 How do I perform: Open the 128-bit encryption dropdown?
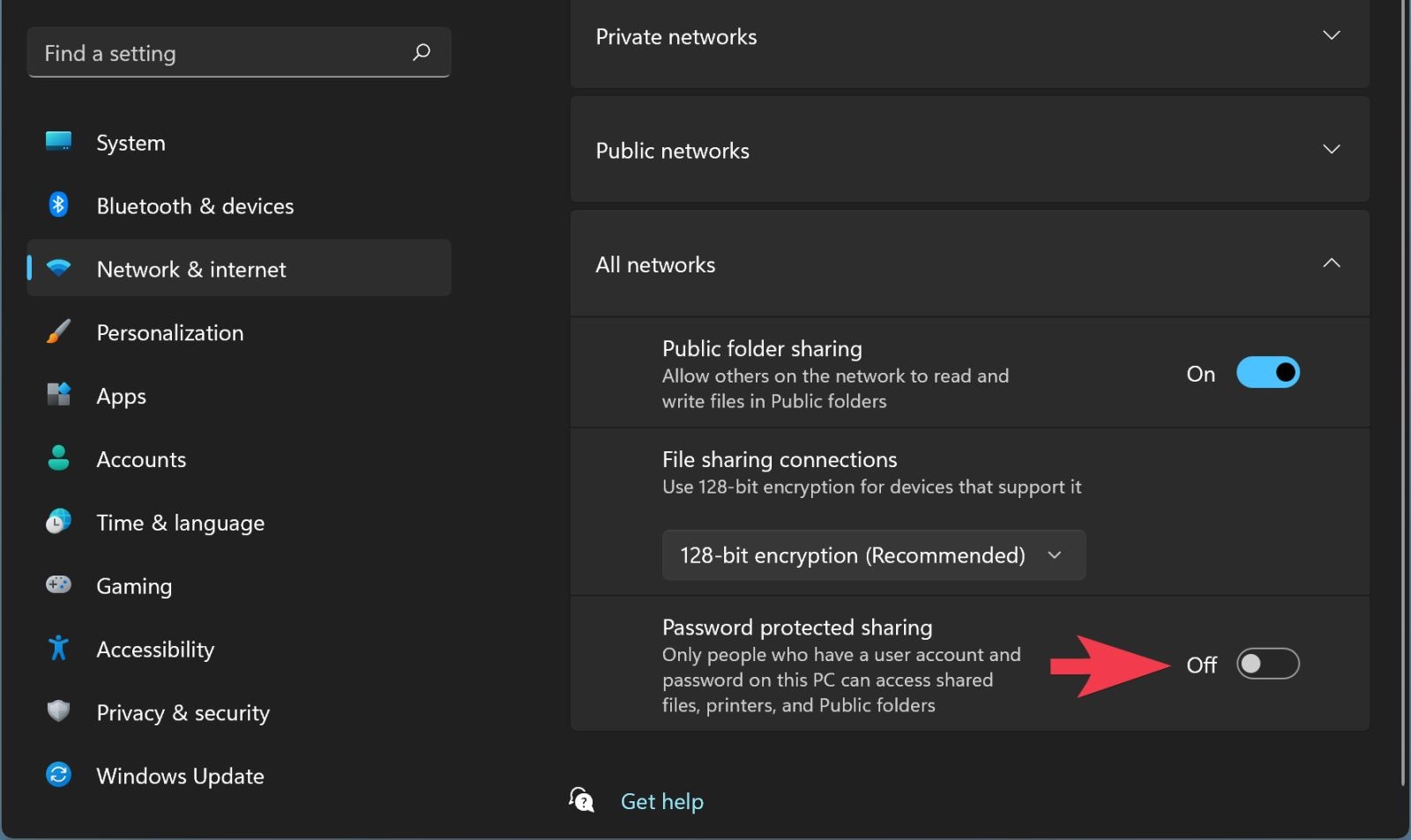pos(873,555)
